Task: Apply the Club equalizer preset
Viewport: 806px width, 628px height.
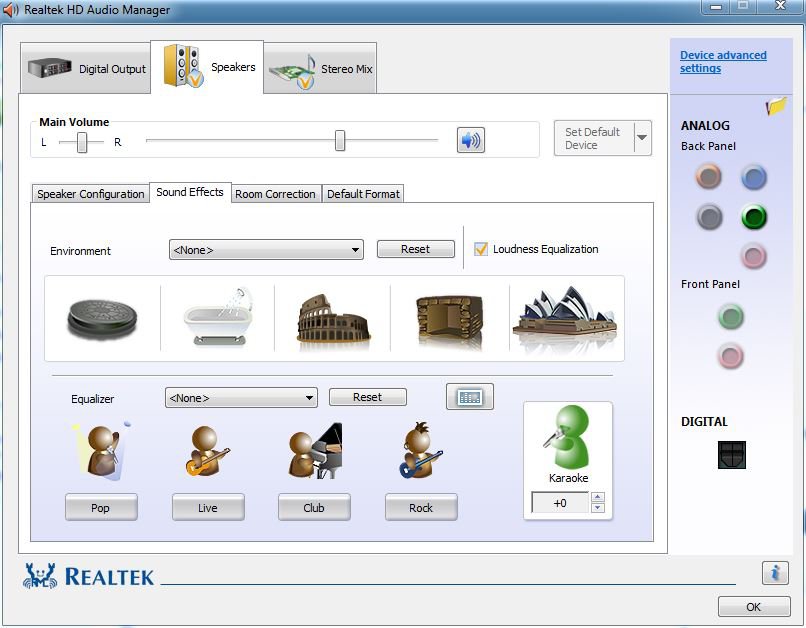Action: (x=314, y=507)
